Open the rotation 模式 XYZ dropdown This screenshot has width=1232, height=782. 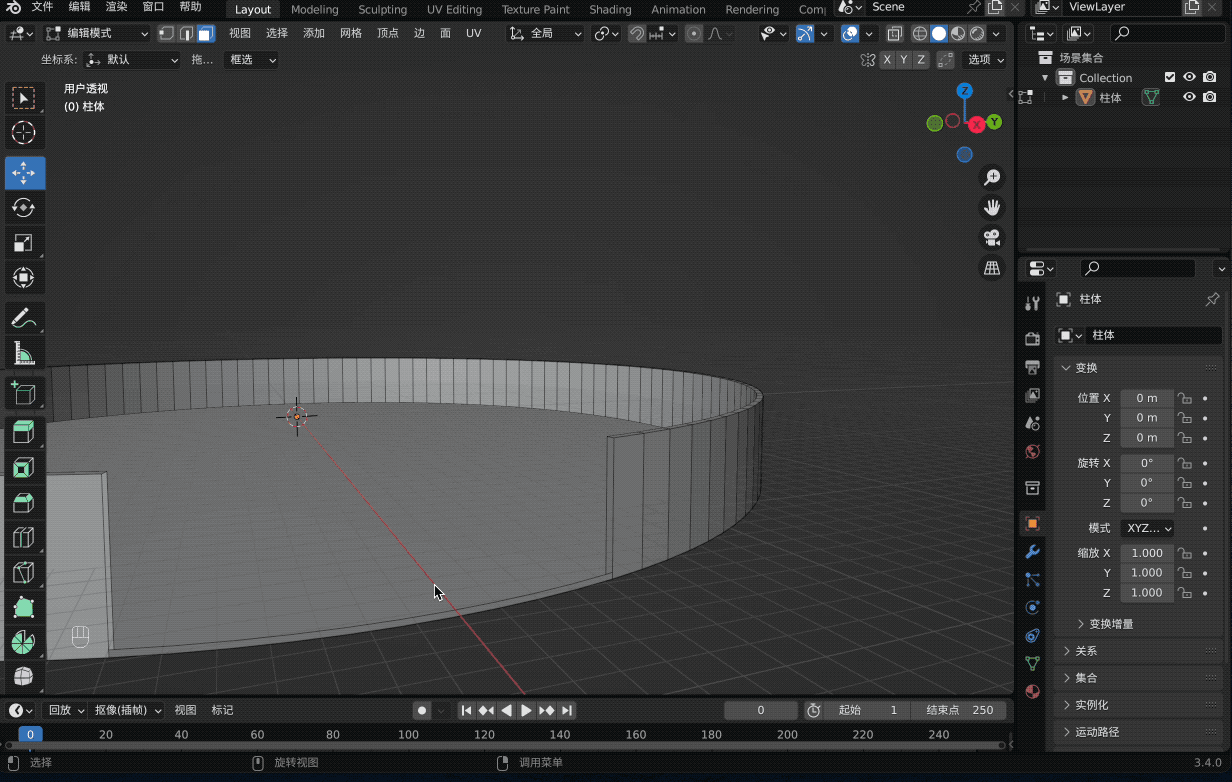pyautogui.click(x=1149, y=528)
